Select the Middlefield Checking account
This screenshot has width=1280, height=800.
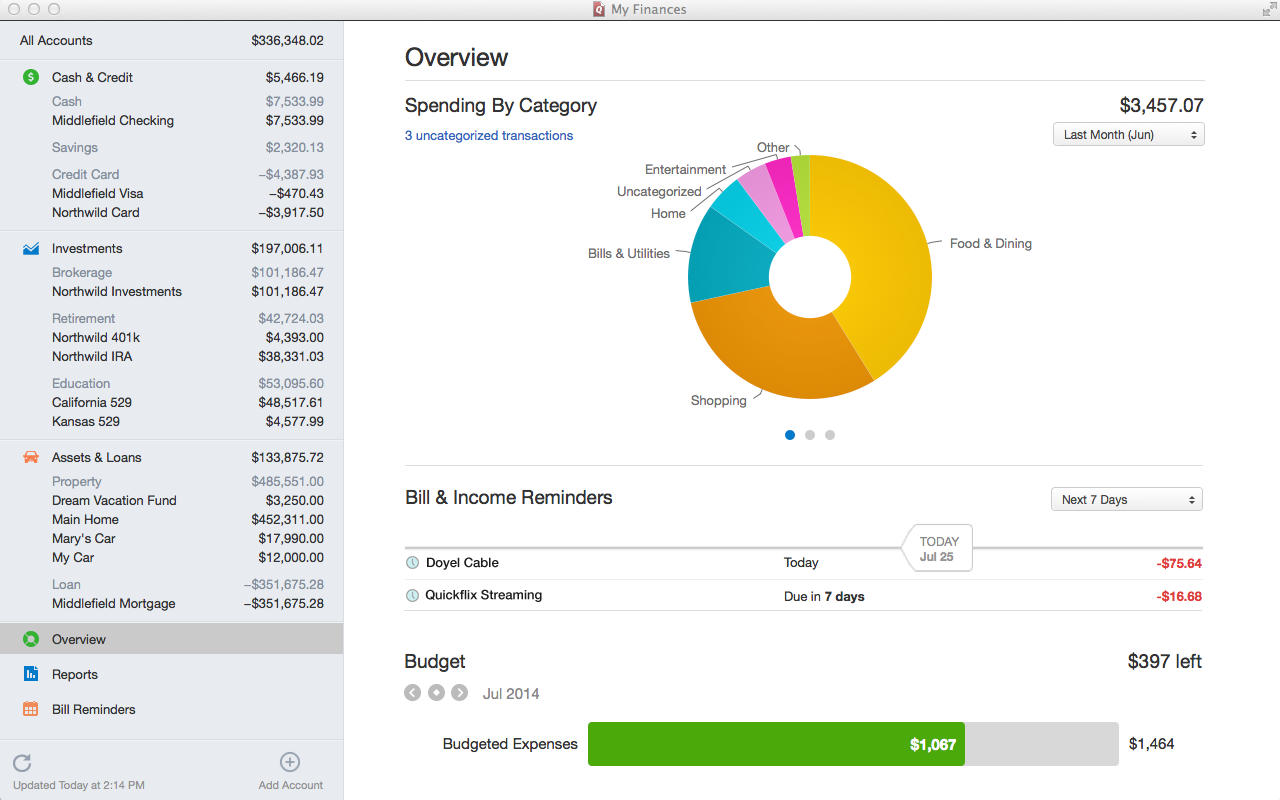[x=113, y=120]
